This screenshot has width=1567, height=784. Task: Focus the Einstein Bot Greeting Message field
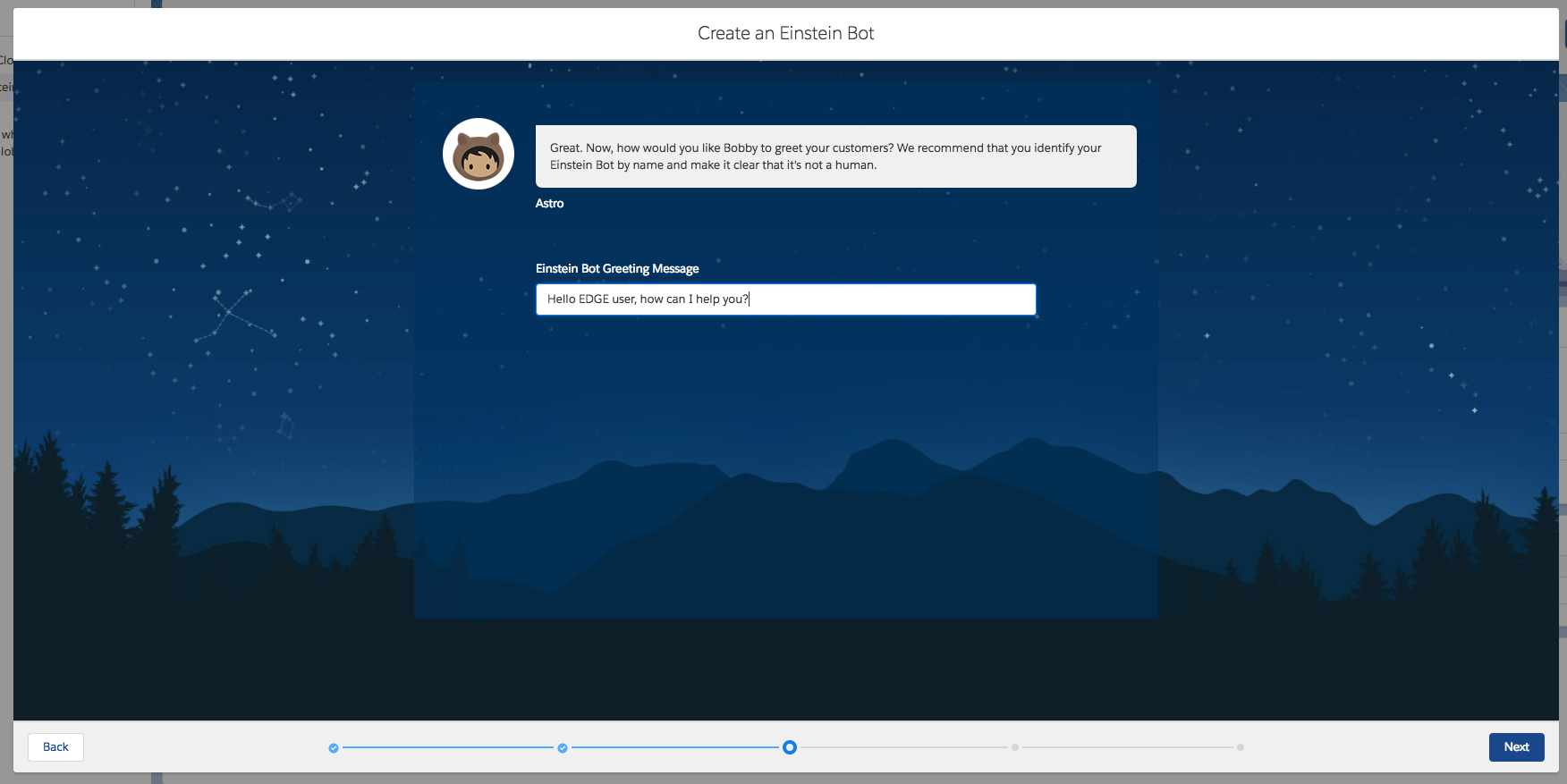tap(785, 299)
